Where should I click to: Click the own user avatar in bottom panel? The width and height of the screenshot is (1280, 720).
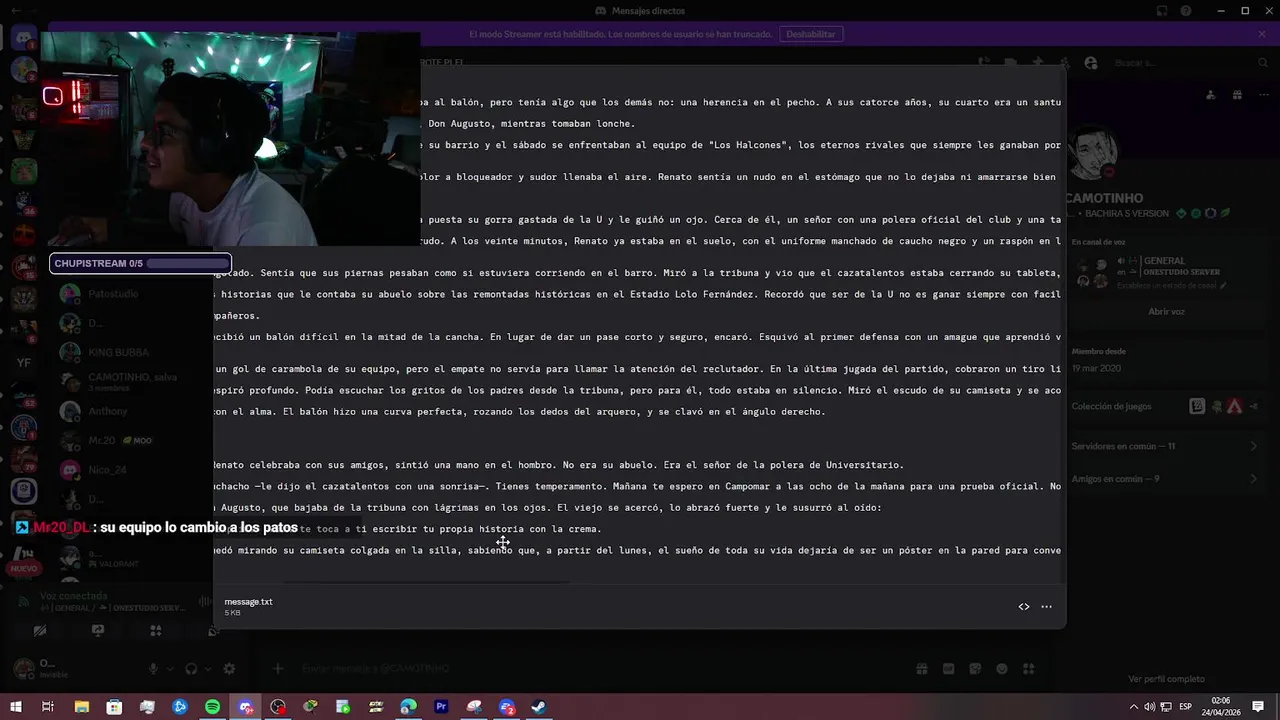(23, 669)
